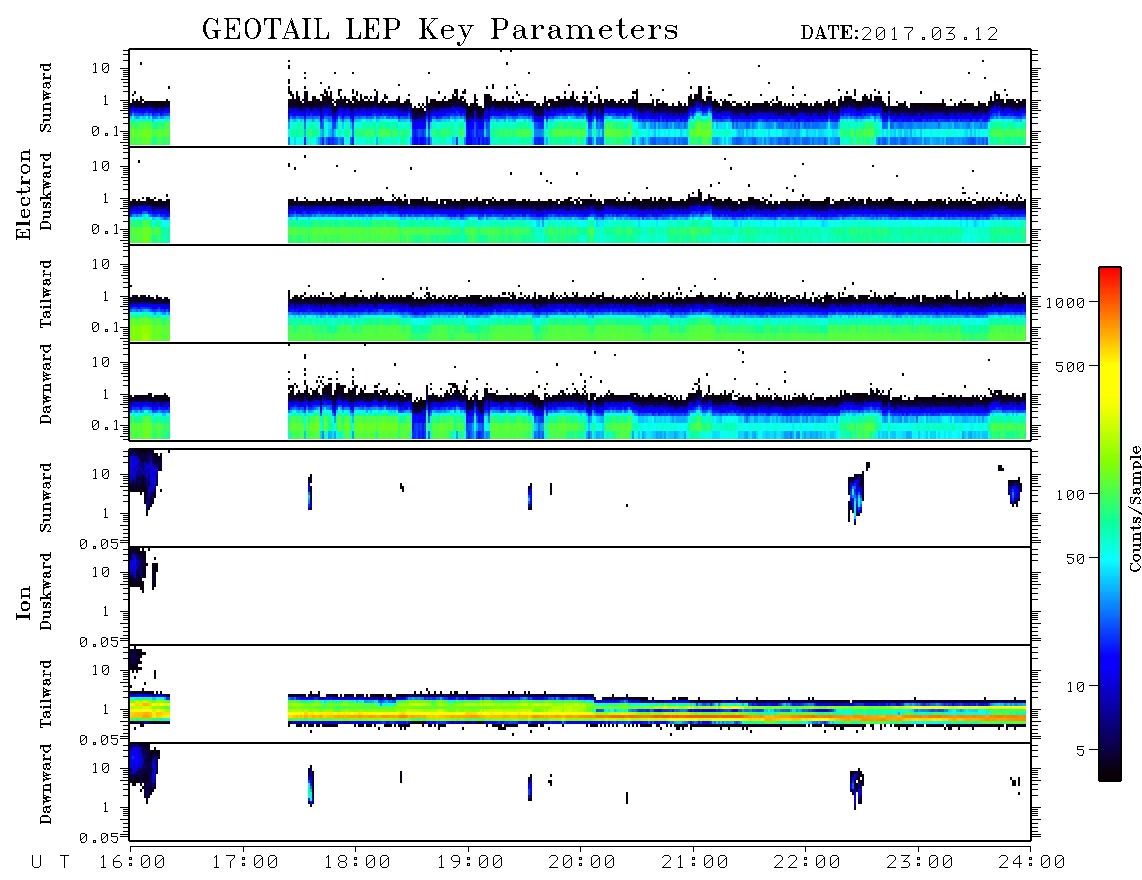
Task: Click the Ion Duskward panel label
Action: click(x=46, y=592)
